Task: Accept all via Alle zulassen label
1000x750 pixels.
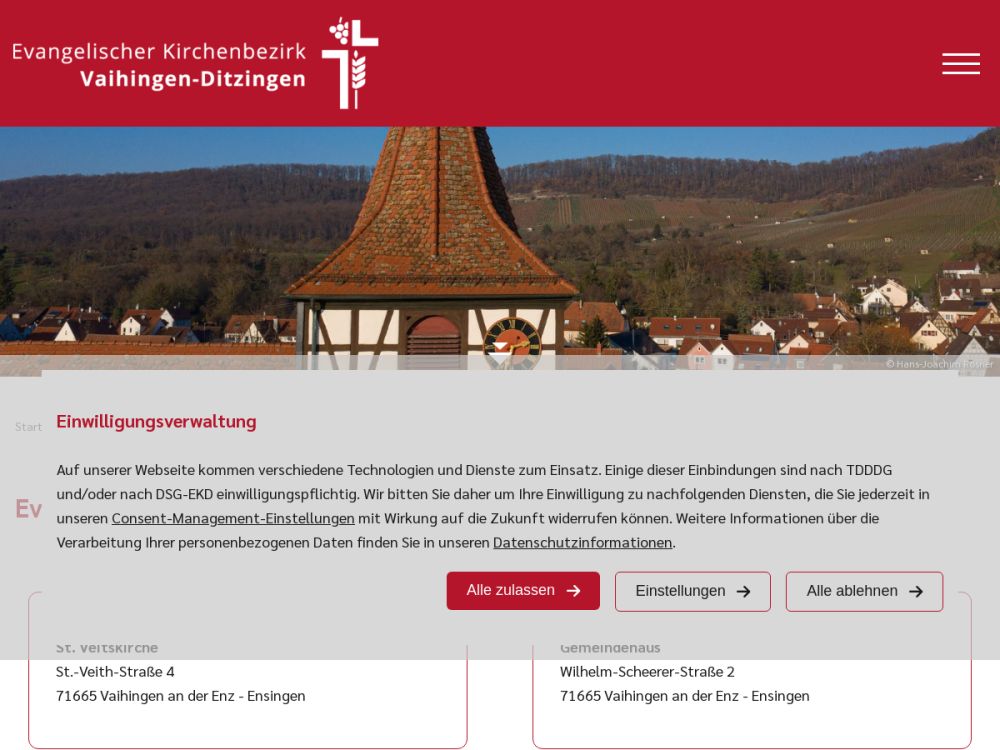Action: [510, 591]
